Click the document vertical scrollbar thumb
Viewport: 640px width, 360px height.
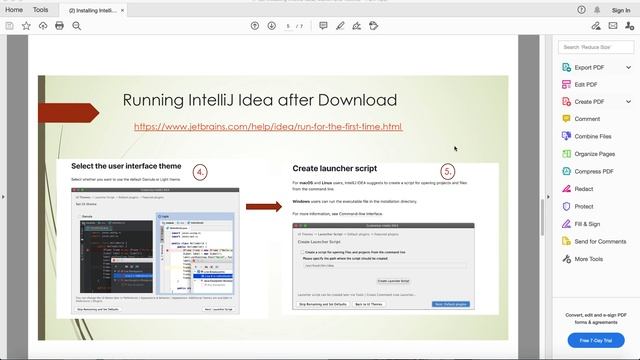click(542, 218)
